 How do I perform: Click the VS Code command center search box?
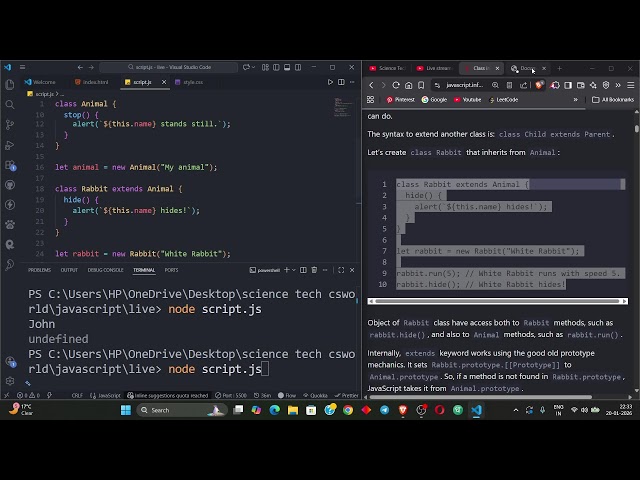tap(169, 67)
